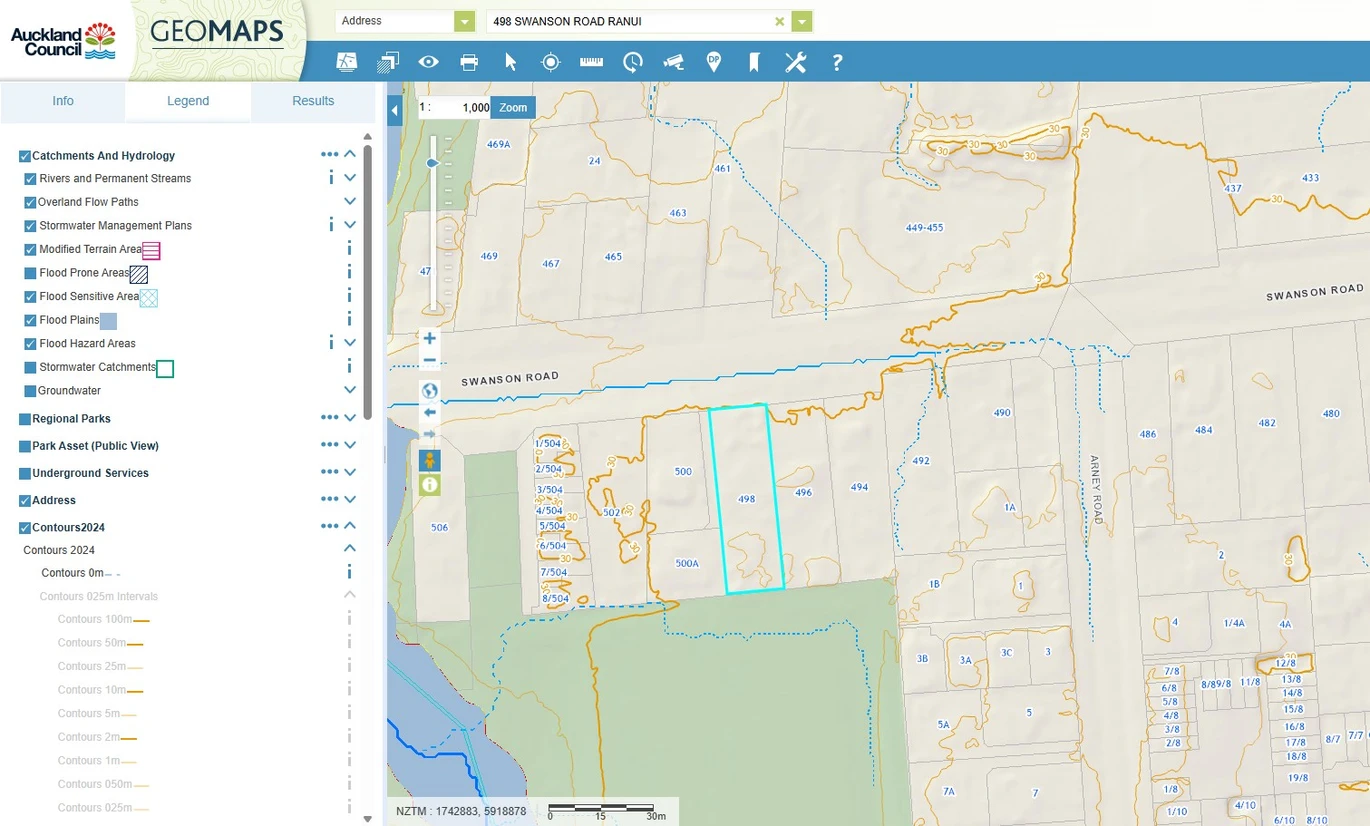This screenshot has height=826, width=1370.
Task: Open Street View pegman icon
Action: (429, 461)
